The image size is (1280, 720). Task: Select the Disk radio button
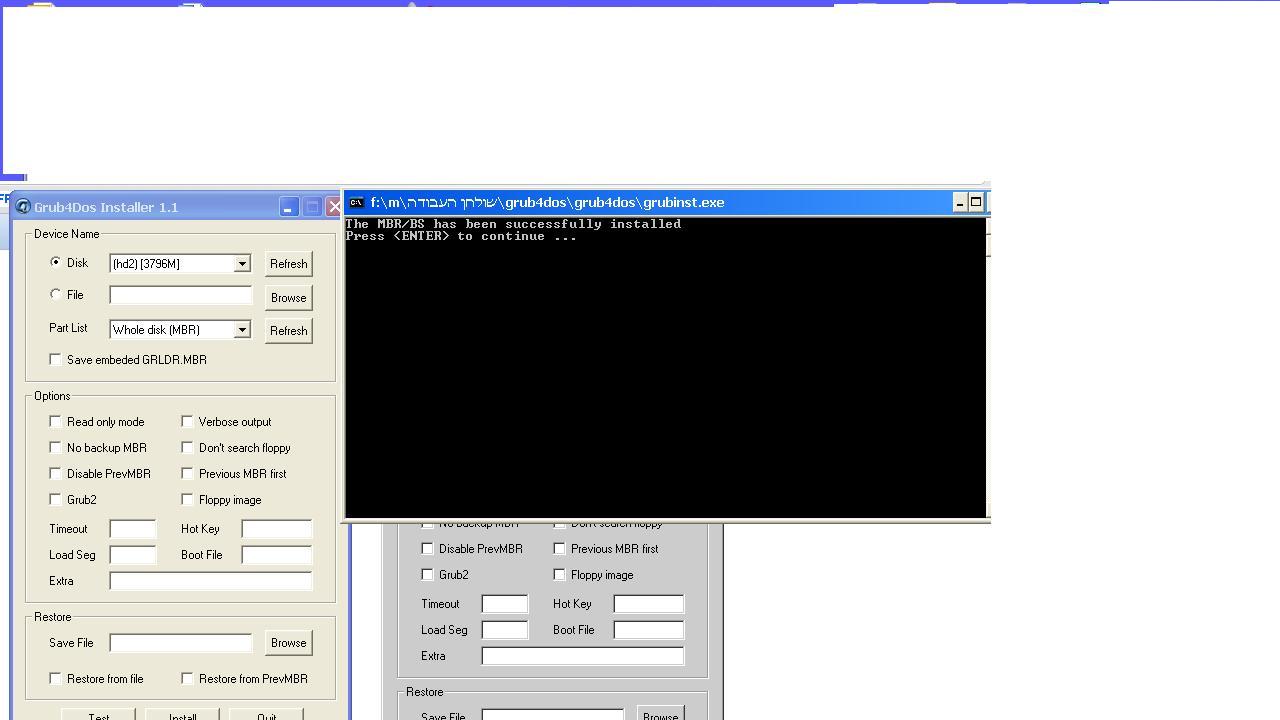click(x=56, y=262)
